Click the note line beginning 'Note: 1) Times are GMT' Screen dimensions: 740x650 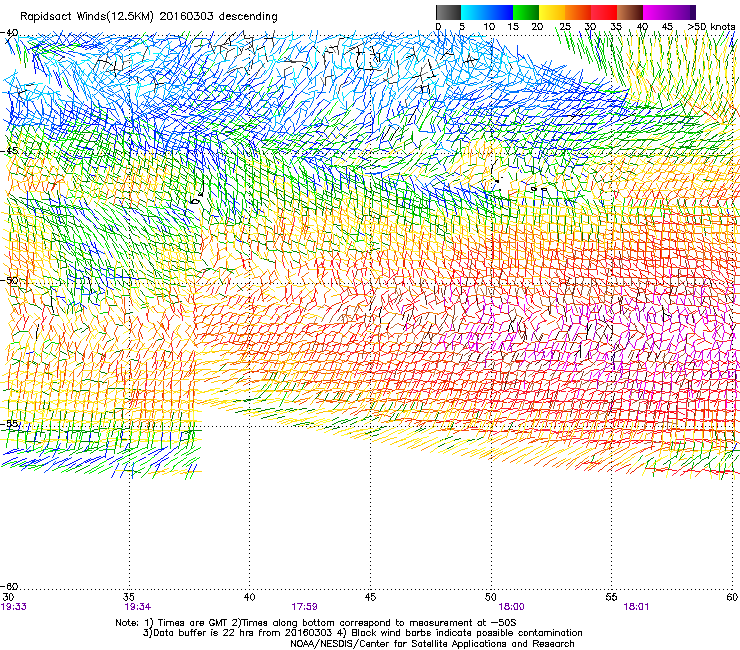click(x=316, y=623)
